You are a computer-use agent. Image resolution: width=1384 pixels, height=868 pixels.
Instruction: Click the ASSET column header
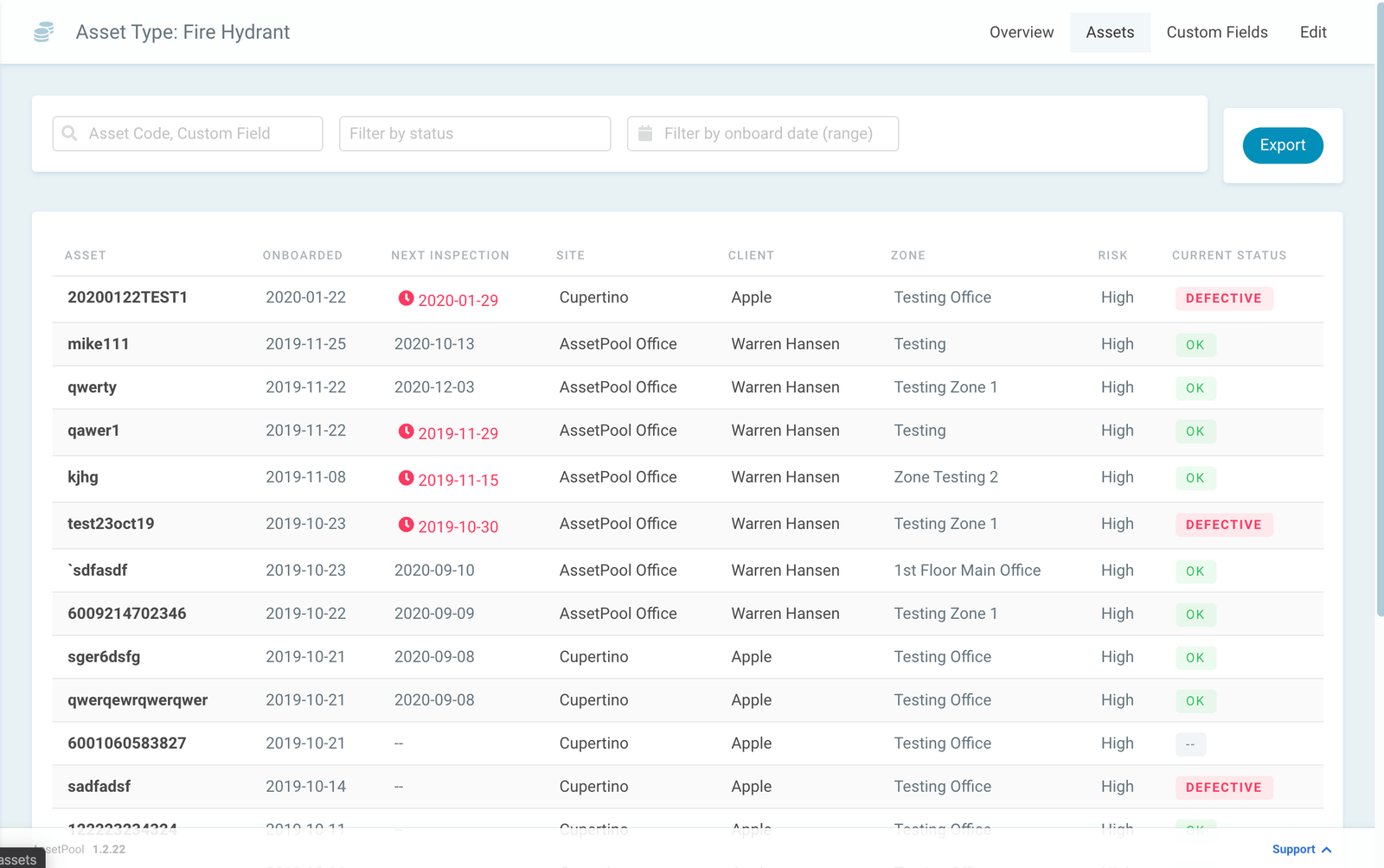tap(86, 255)
